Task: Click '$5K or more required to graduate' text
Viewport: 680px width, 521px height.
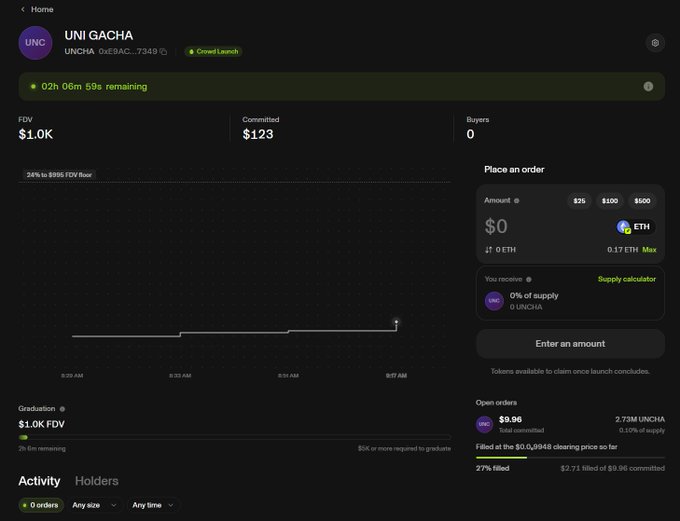Action: click(x=404, y=449)
